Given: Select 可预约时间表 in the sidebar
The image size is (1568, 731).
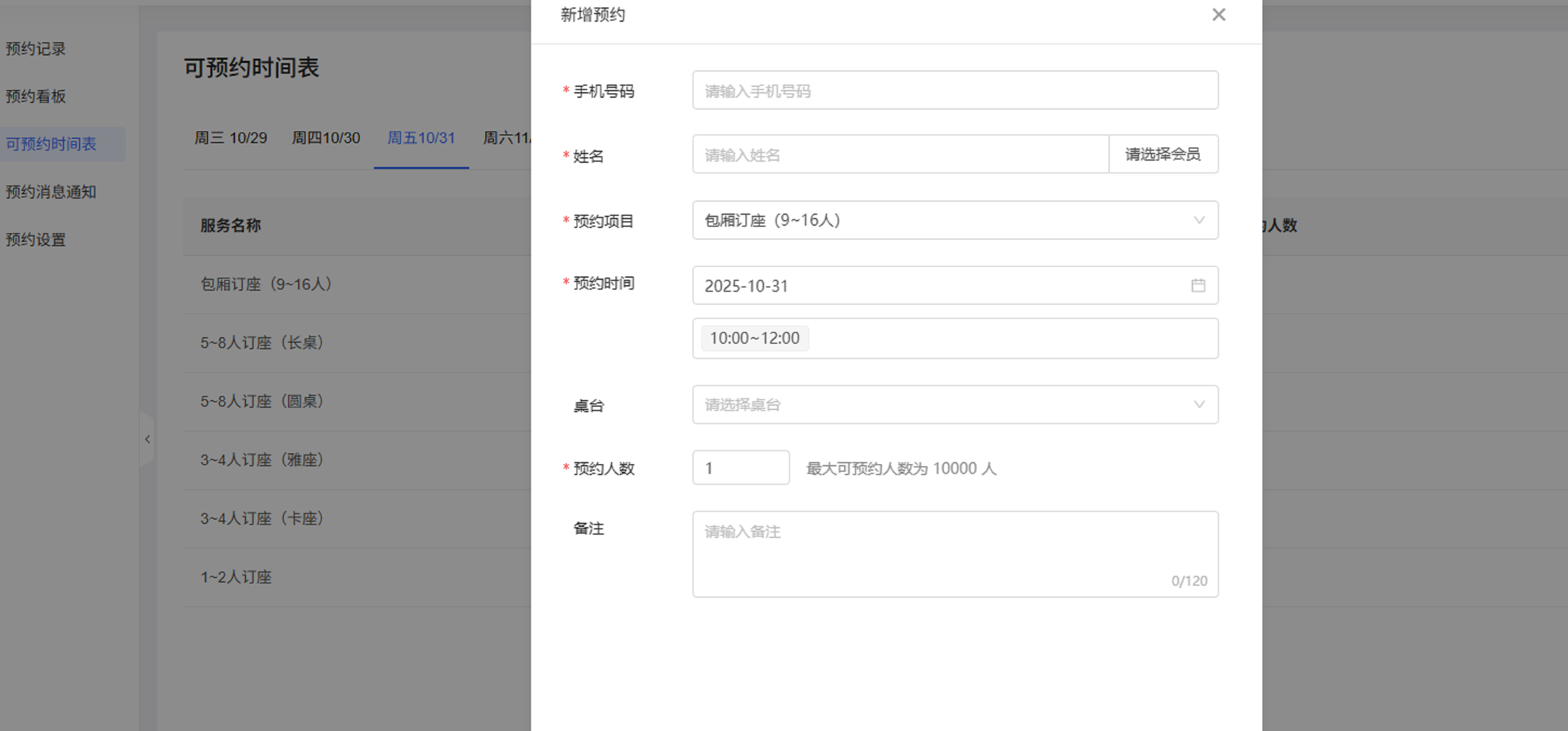Looking at the screenshot, I should 51,145.
